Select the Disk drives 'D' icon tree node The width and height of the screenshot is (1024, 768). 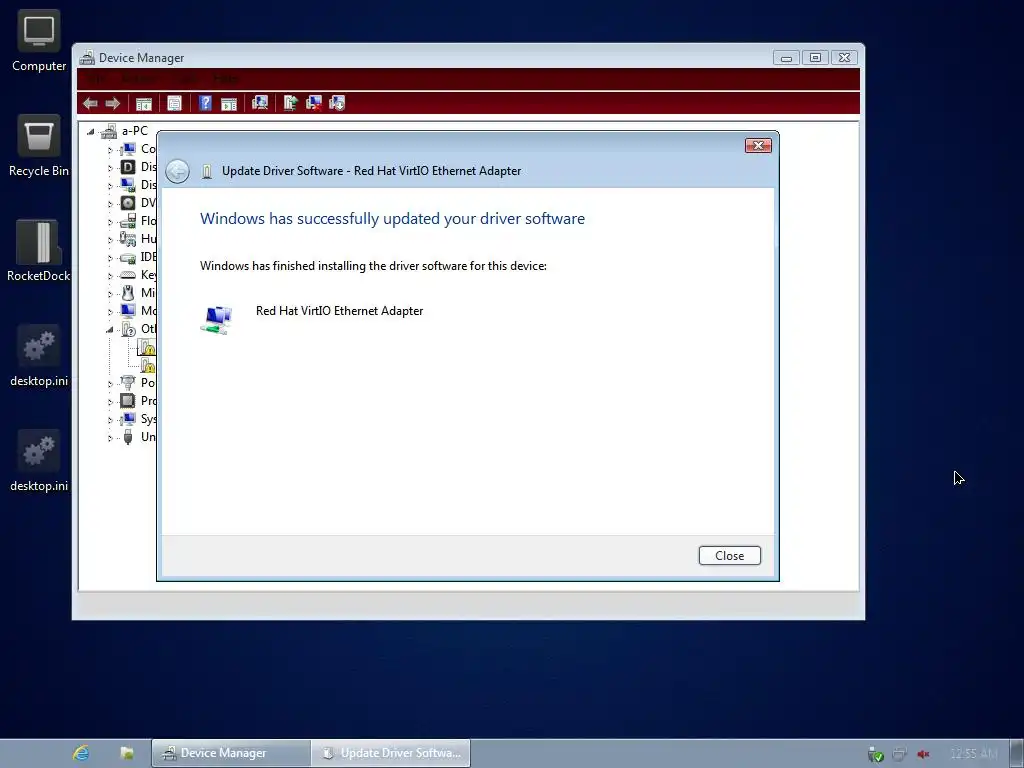pos(128,167)
